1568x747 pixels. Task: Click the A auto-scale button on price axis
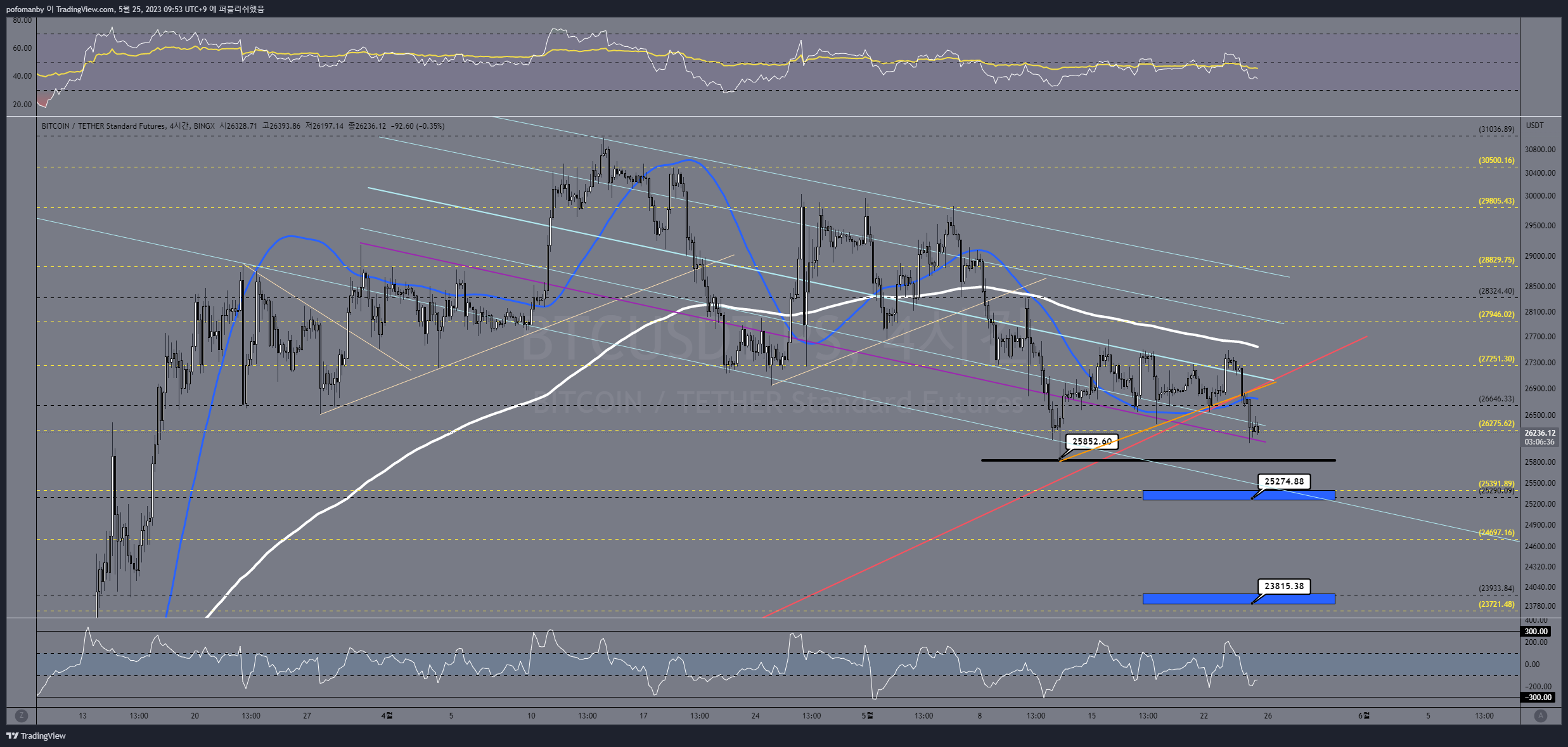pyautogui.click(x=1540, y=715)
